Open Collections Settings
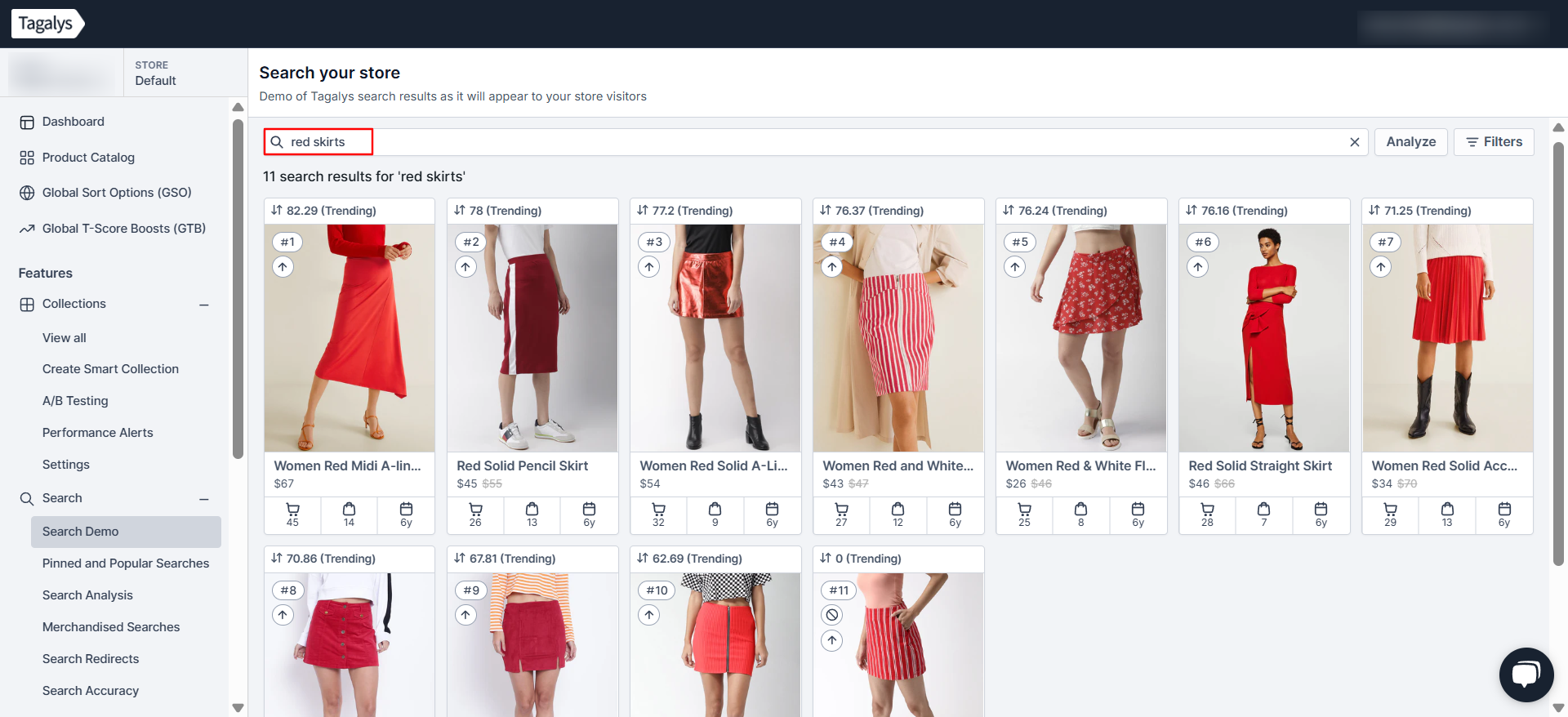The image size is (1568, 717). tap(65, 465)
